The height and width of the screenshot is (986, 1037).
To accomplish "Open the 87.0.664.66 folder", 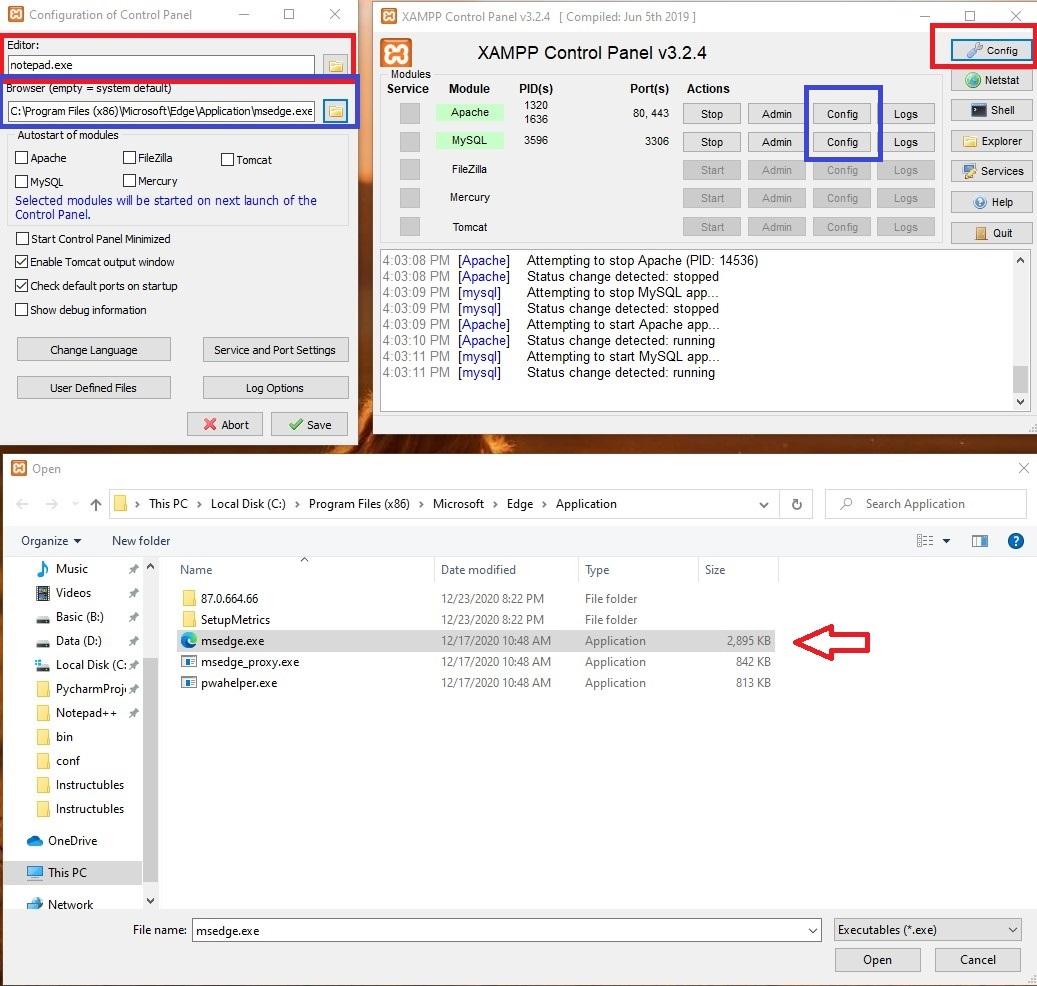I will click(x=229, y=598).
